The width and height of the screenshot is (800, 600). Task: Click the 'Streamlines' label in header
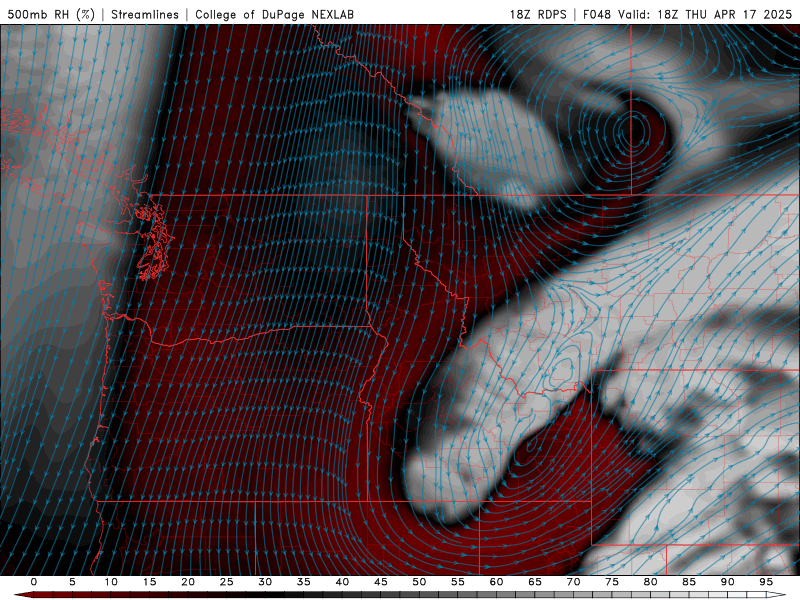145,14
